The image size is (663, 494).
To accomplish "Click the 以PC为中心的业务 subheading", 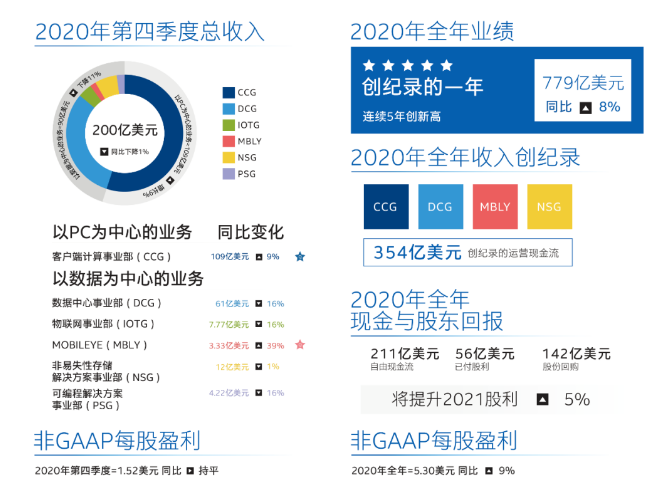I will tap(122, 232).
